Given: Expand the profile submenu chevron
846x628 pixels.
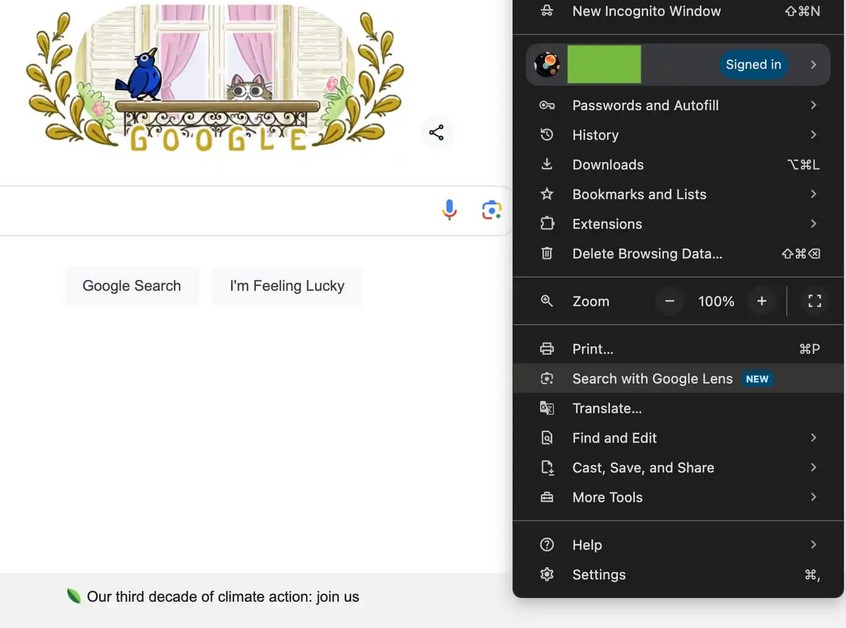Looking at the screenshot, I should [x=813, y=65].
